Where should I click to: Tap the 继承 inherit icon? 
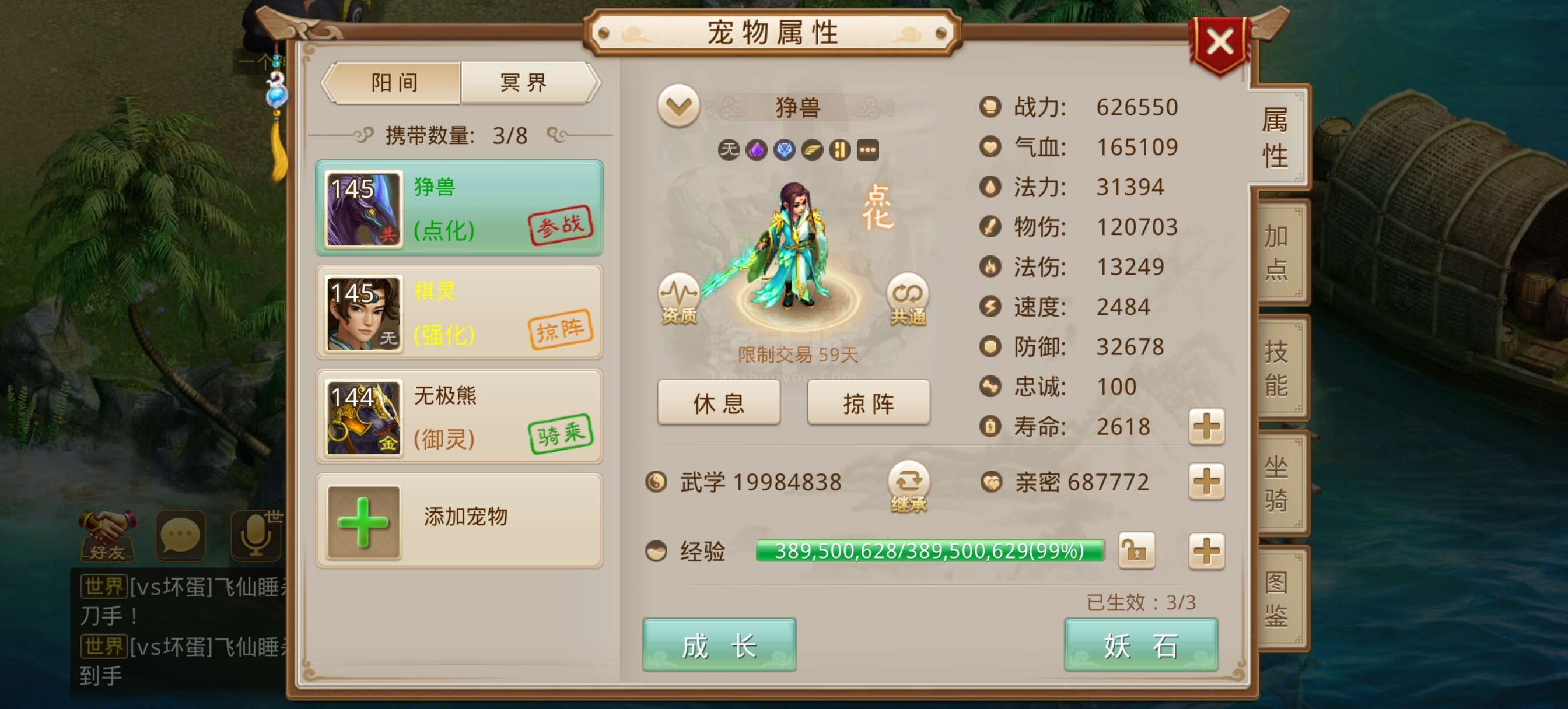click(x=908, y=486)
